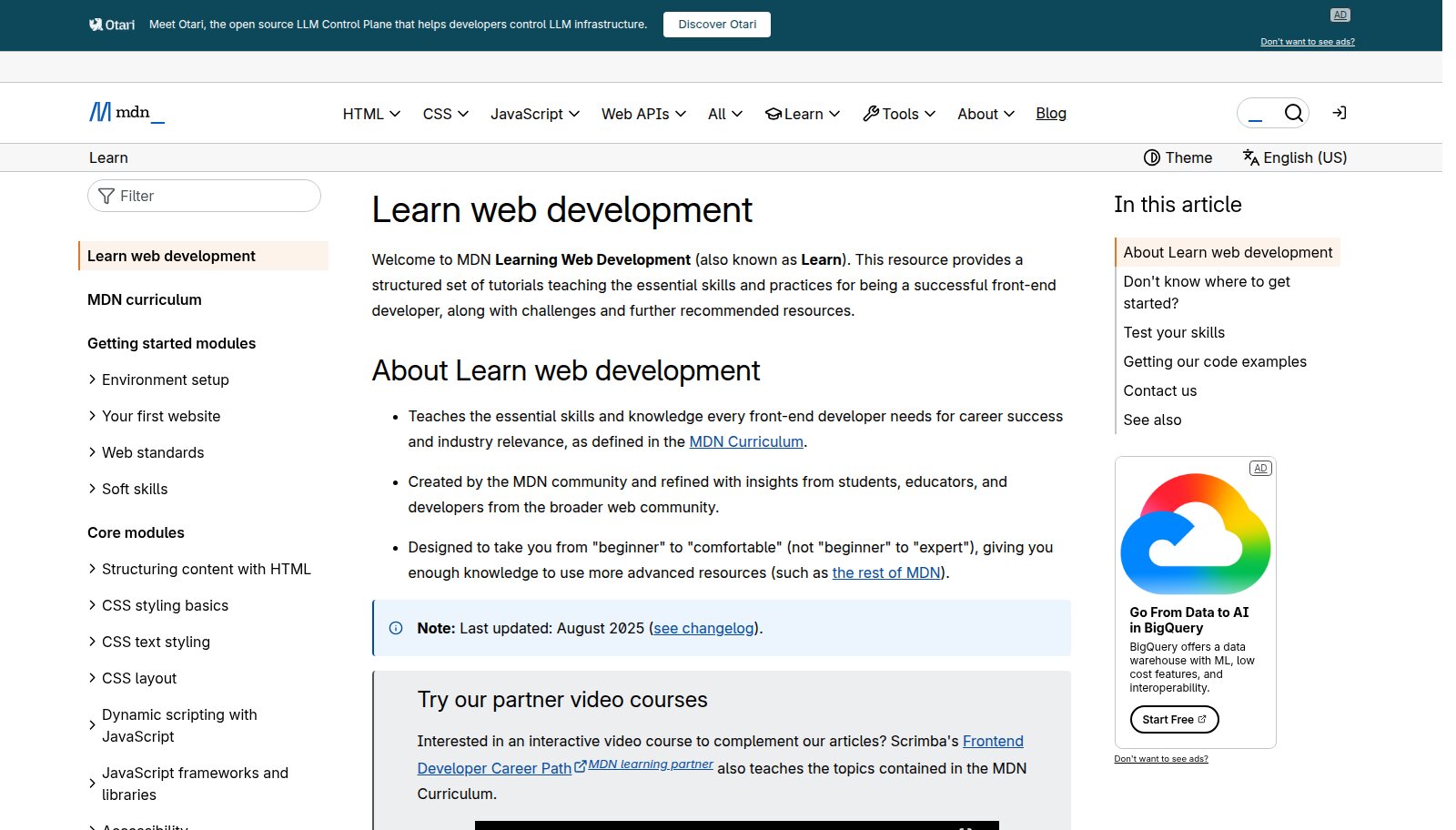The image size is (1456, 830).
Task: Expand CSS layout sidebar section
Action: [132, 678]
